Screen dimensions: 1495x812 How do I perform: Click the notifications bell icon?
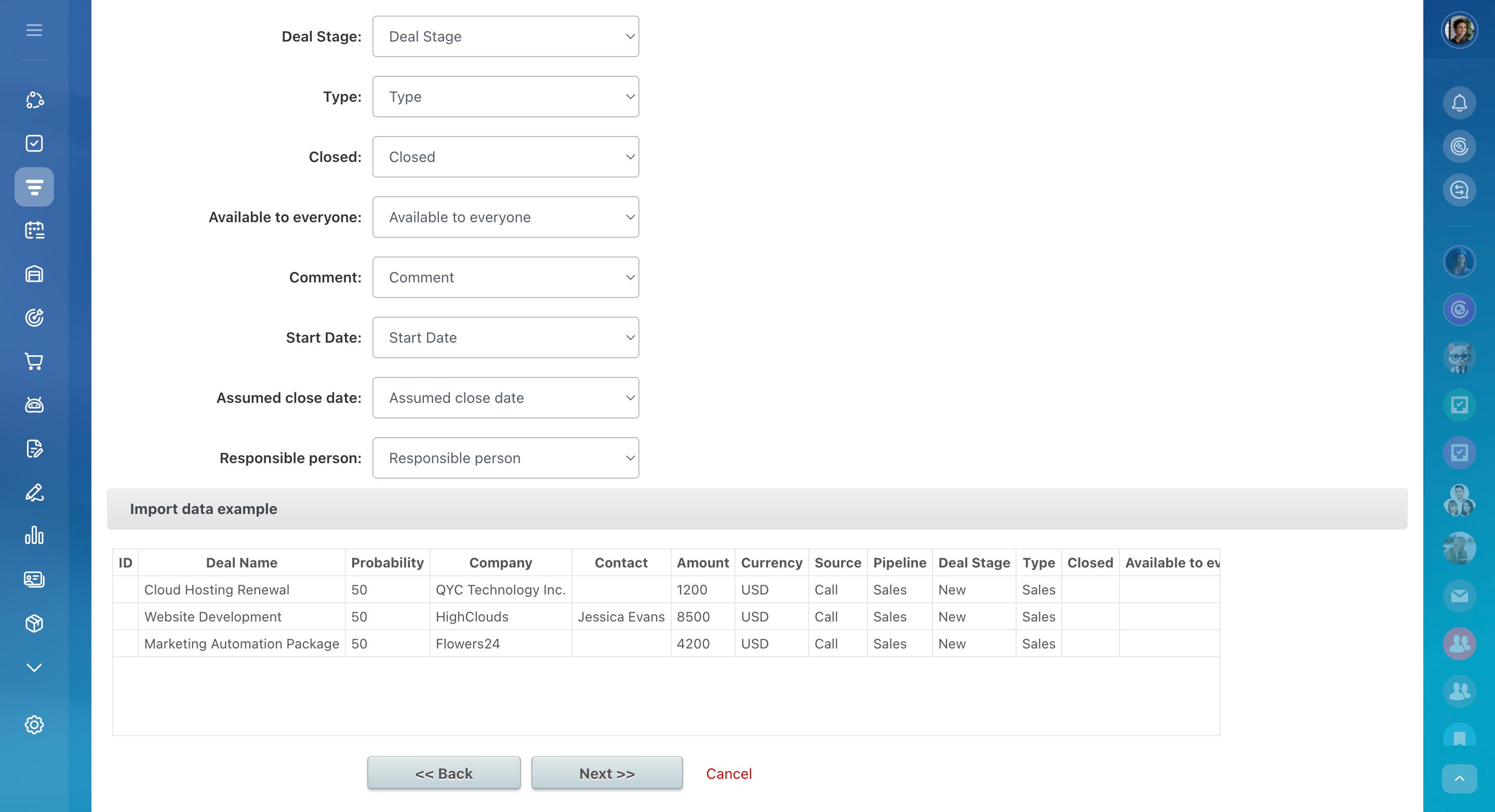[1459, 103]
